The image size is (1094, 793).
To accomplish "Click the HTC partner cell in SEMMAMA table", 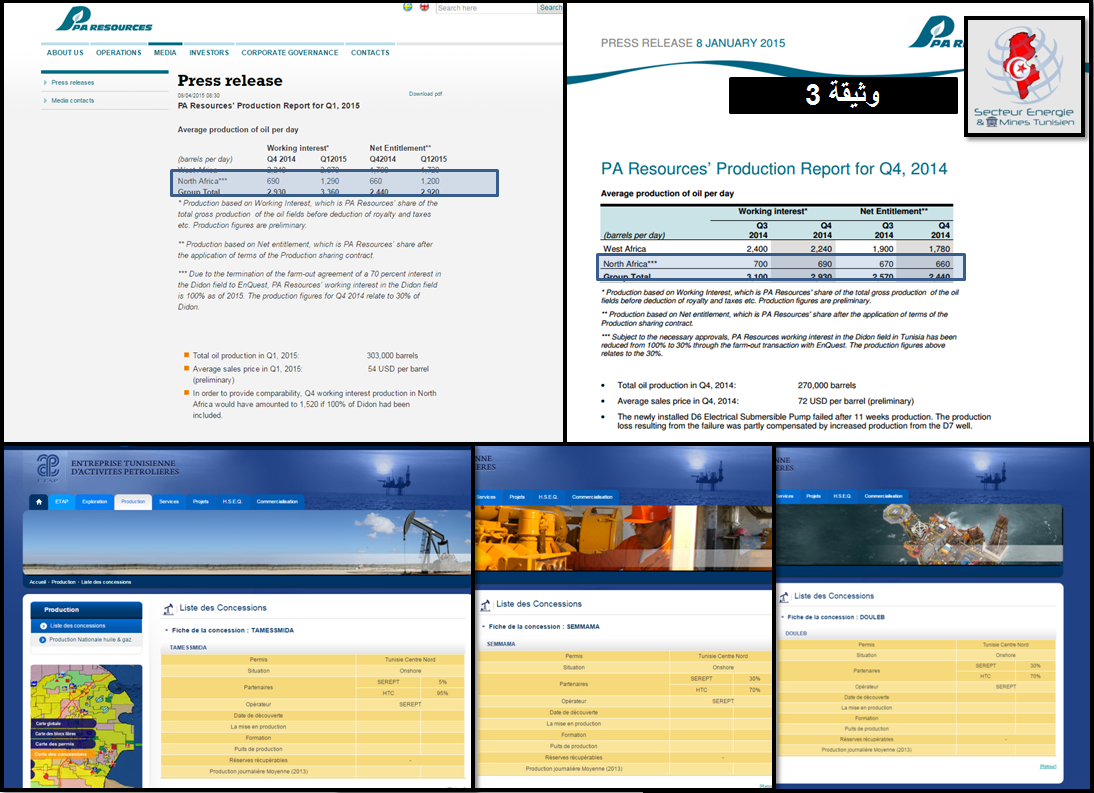I will coord(701,690).
